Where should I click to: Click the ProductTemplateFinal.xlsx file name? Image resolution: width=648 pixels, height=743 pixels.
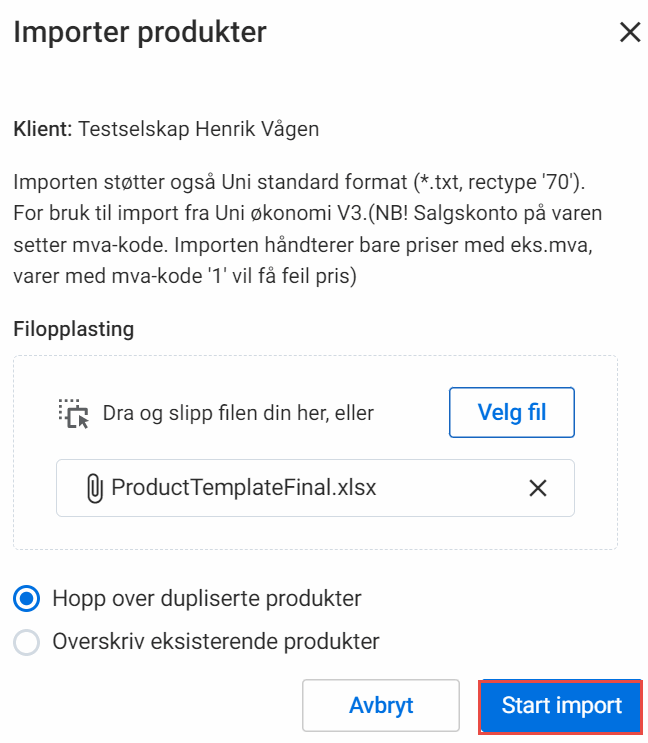[x=243, y=488]
